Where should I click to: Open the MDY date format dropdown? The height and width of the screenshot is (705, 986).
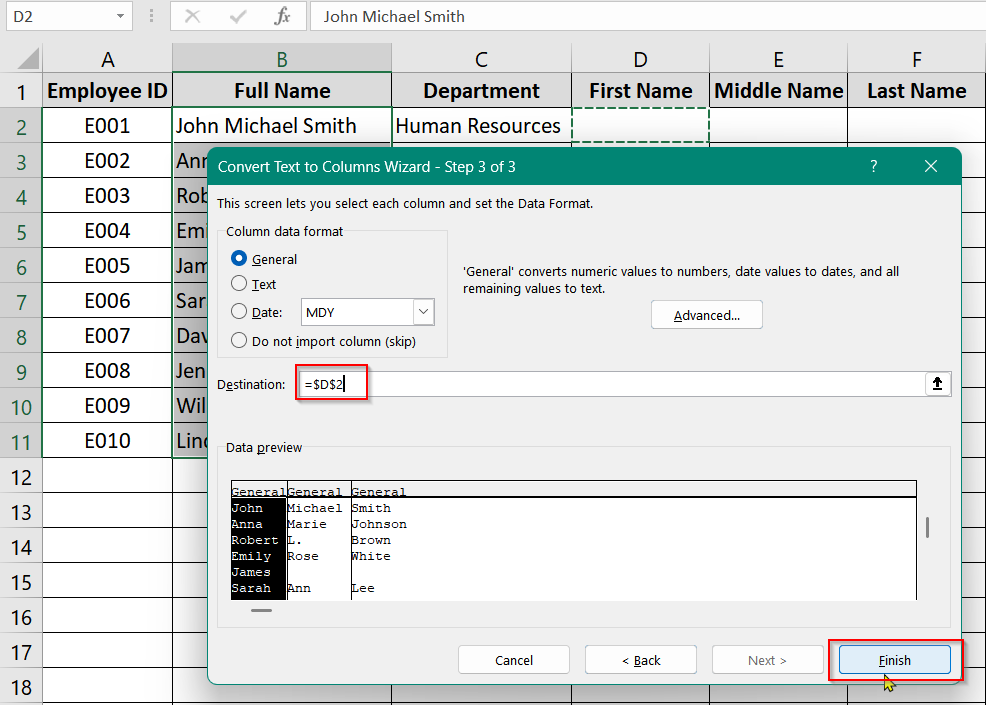(424, 312)
